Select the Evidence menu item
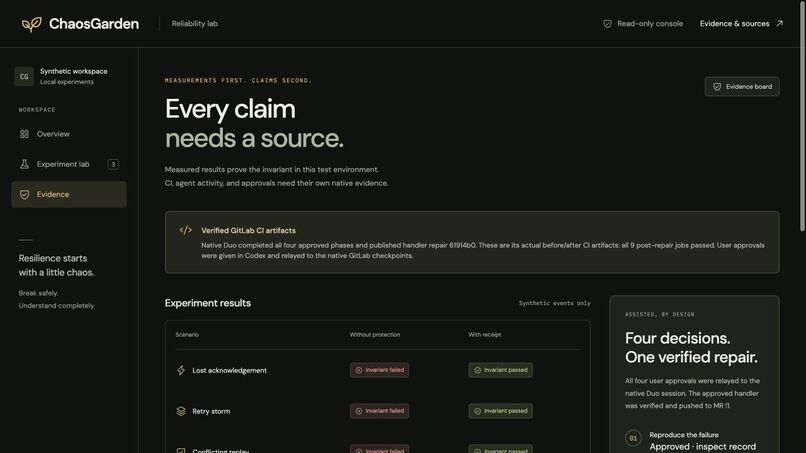Image resolution: width=806 pixels, height=453 pixels. pos(69,194)
